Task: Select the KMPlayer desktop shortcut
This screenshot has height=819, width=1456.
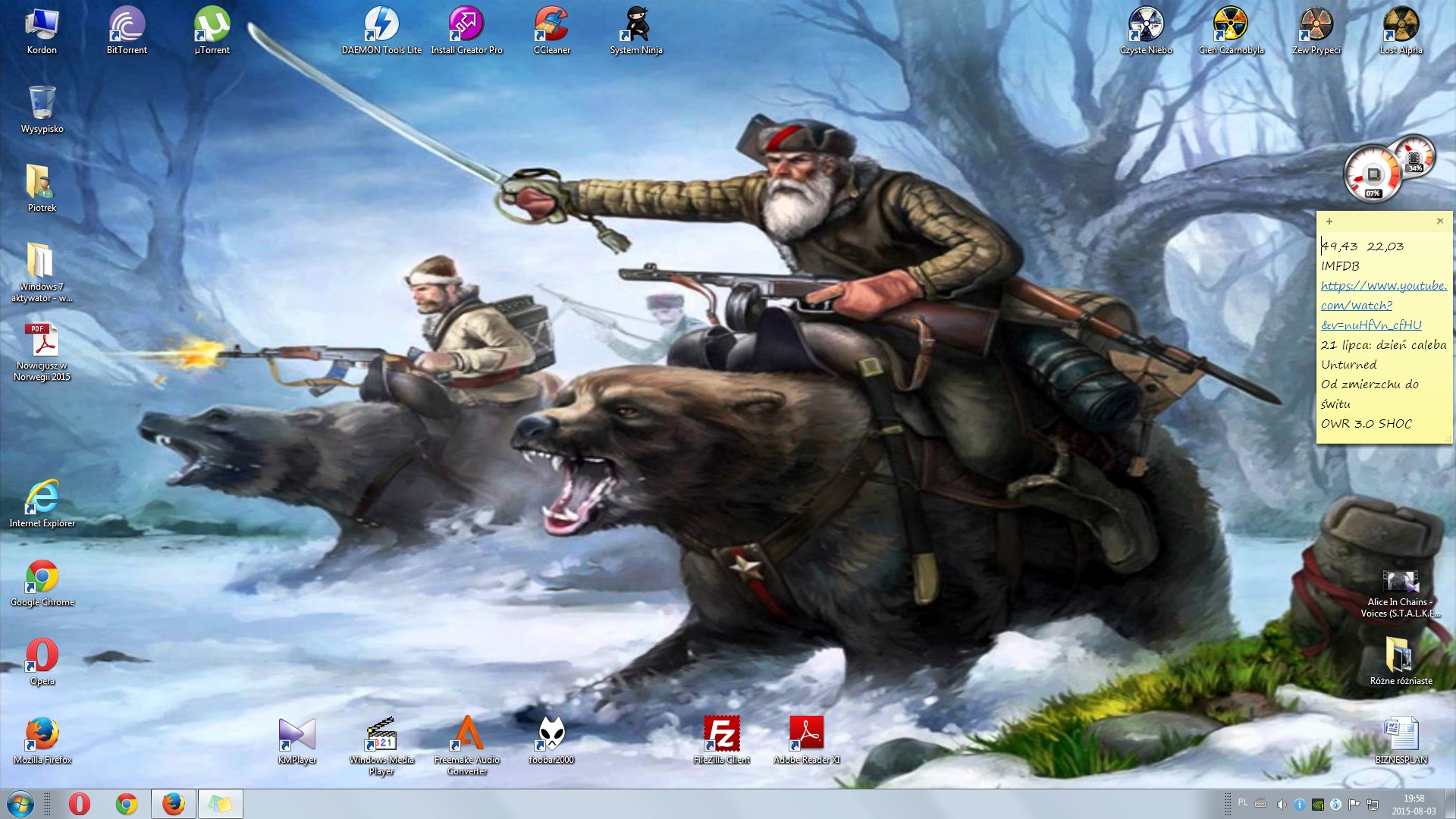Action: click(297, 742)
